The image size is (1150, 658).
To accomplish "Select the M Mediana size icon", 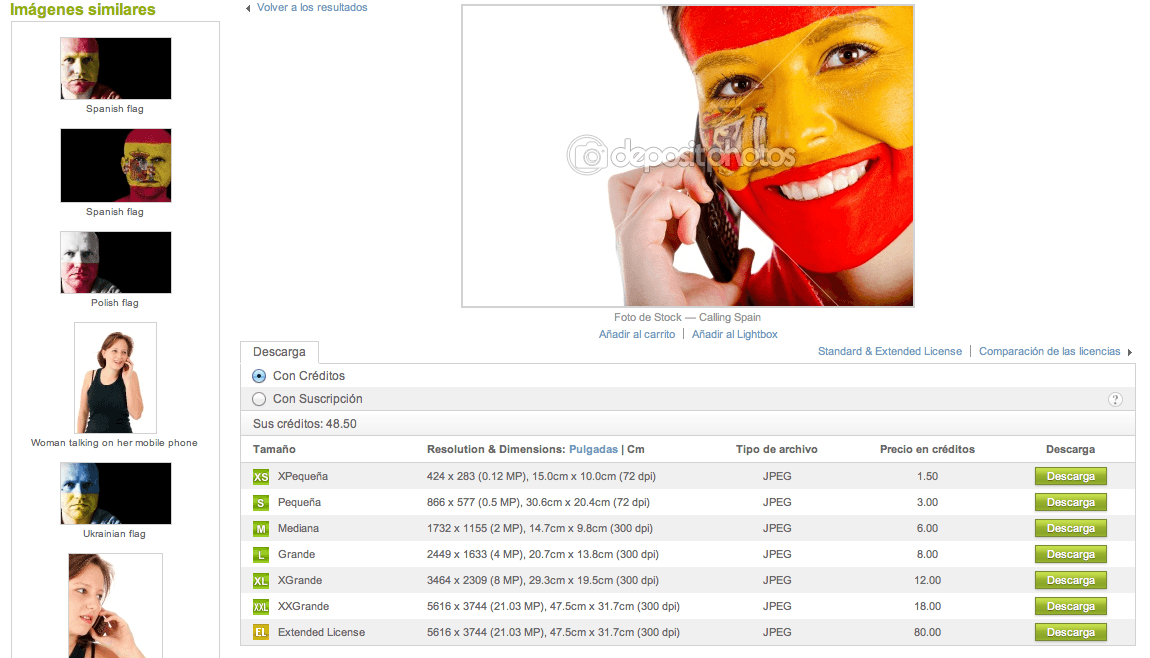I will click(x=261, y=529).
